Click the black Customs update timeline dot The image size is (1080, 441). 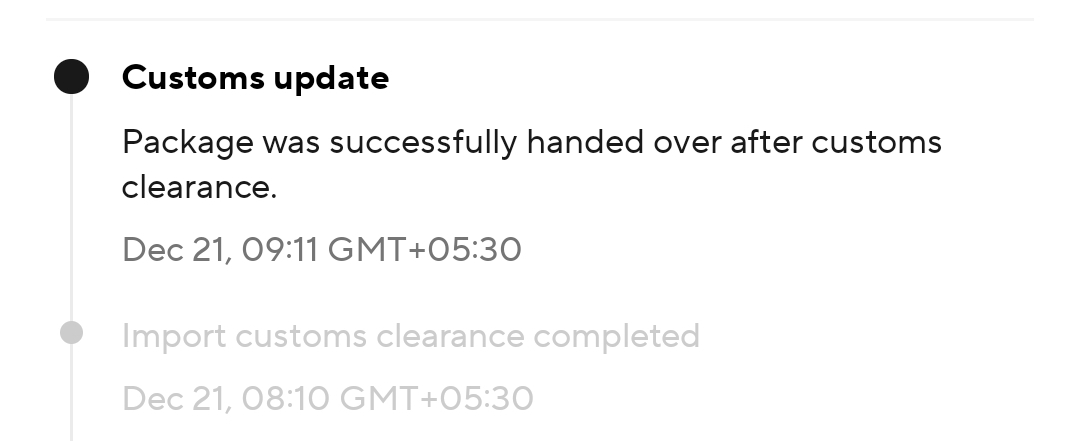(x=72, y=76)
